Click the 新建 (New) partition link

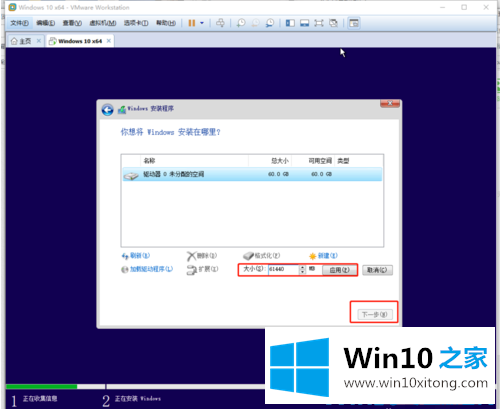click(x=323, y=256)
